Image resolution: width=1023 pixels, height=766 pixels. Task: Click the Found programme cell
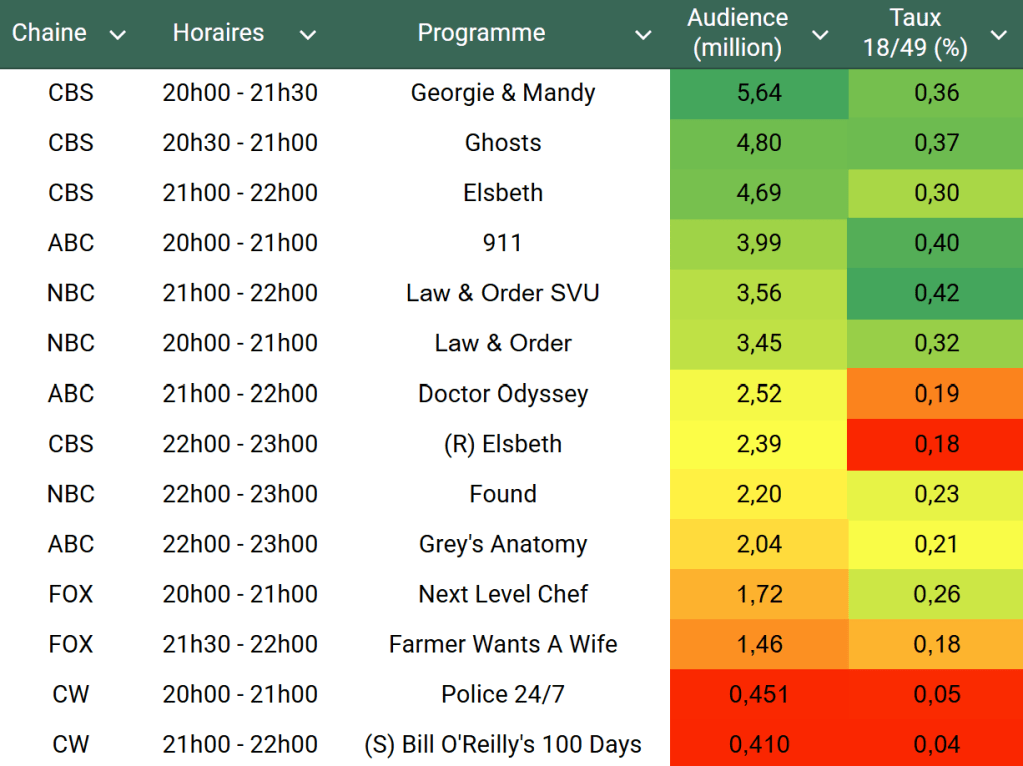503,494
